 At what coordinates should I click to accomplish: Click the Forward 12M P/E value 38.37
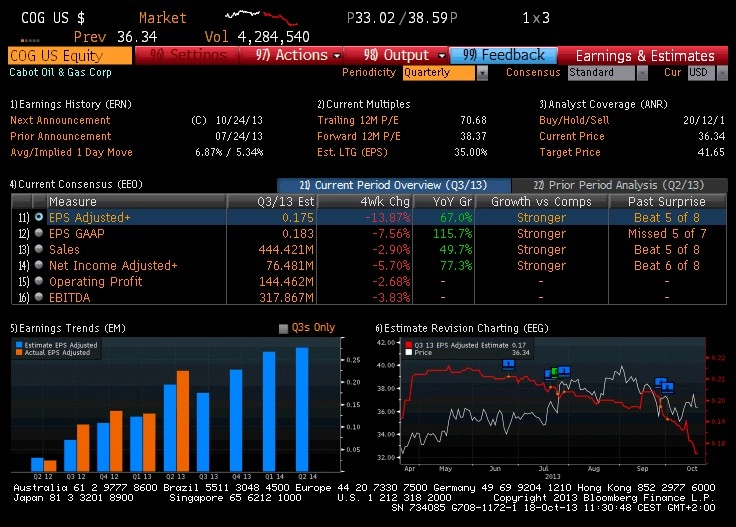tap(473, 136)
